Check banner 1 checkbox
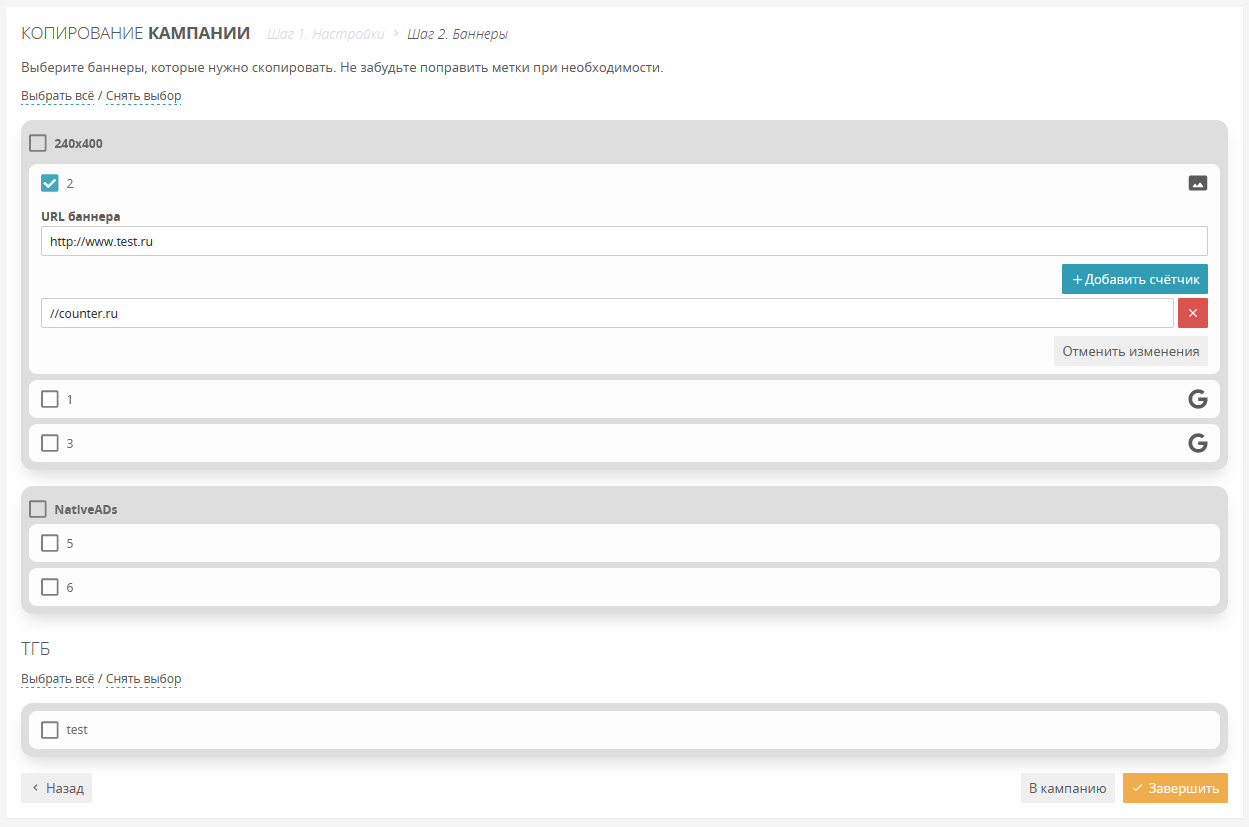Viewport: 1249px width, 827px height. (x=50, y=399)
